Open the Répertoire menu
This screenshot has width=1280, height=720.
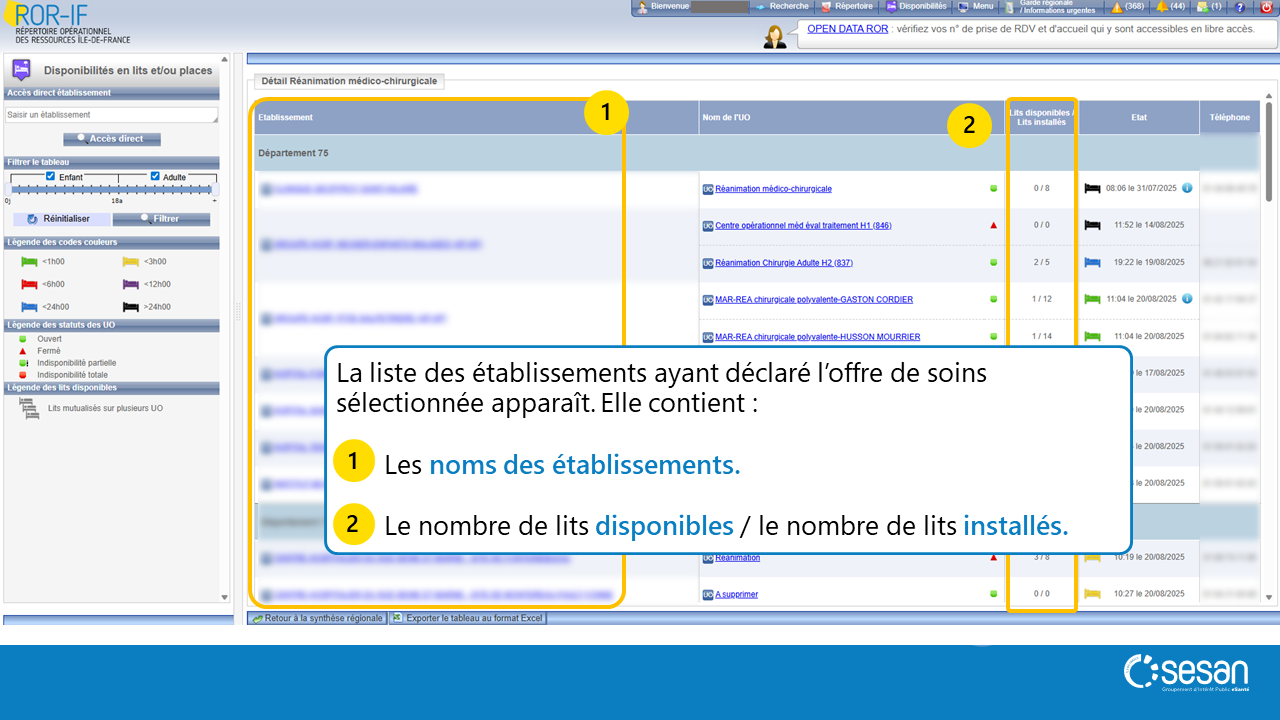(846, 7)
